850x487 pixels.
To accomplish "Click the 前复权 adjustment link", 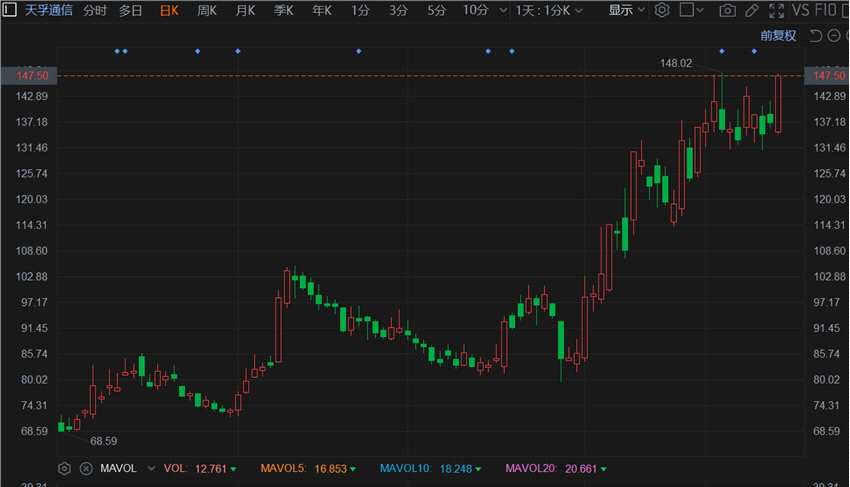I will (x=778, y=36).
